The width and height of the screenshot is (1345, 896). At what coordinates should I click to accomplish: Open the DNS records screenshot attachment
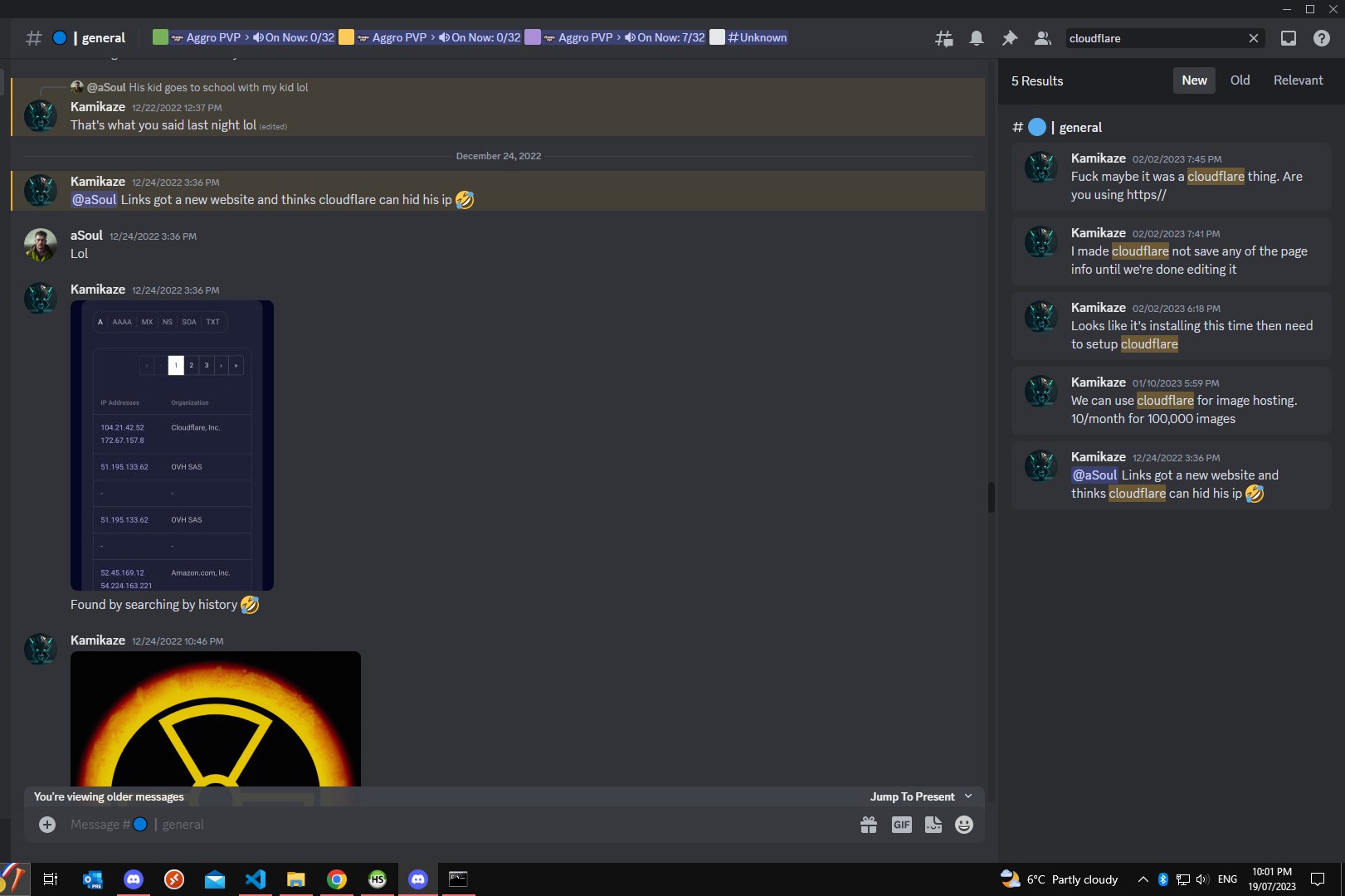[172, 446]
